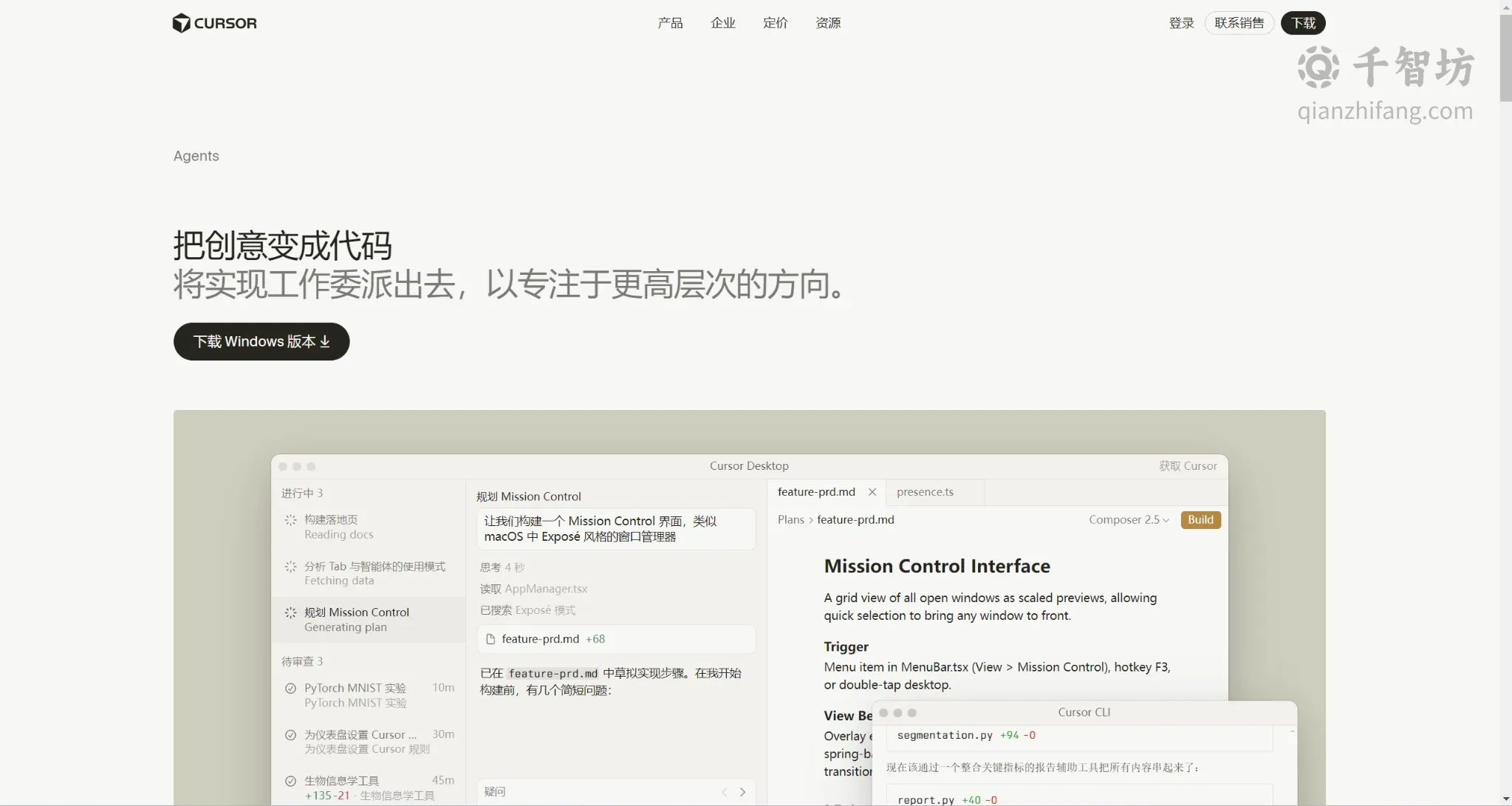This screenshot has width=1512, height=806.
Task: Click the user prompt message bubble
Action: [616, 529]
